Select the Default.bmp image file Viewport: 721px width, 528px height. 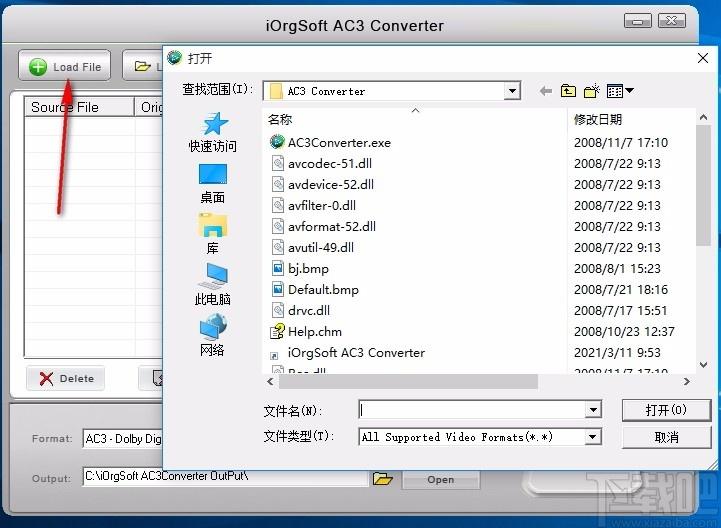click(323, 290)
